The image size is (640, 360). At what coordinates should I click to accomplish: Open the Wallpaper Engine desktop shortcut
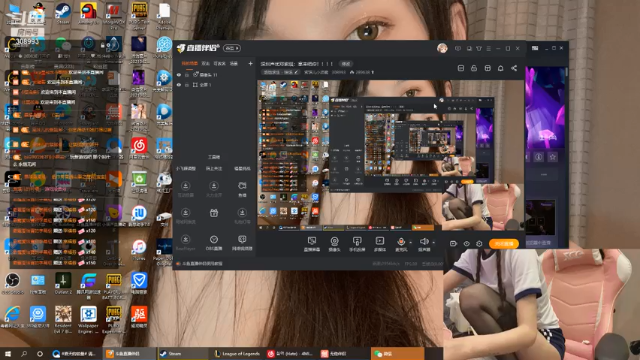[x=88, y=319]
